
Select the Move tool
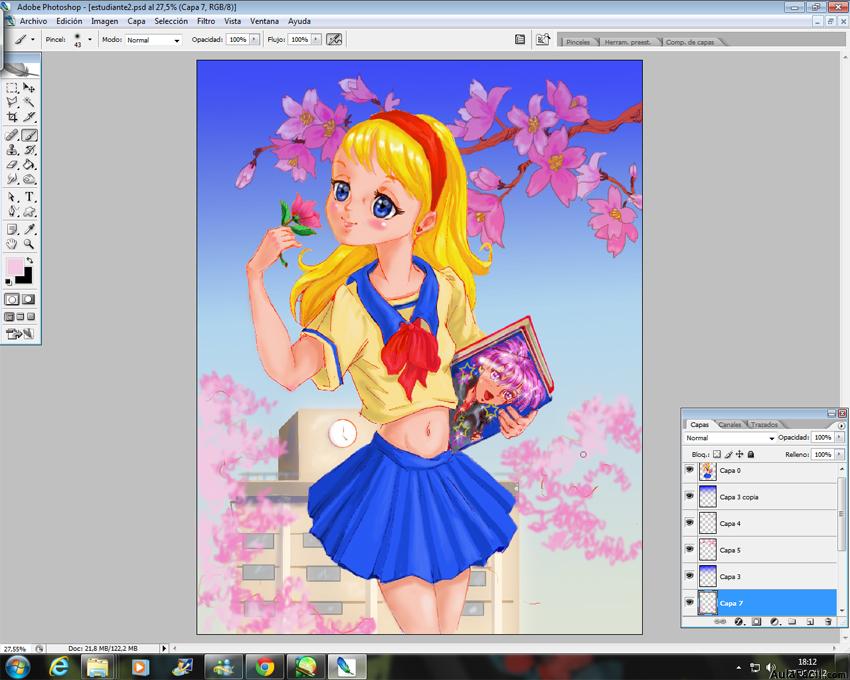(29, 88)
